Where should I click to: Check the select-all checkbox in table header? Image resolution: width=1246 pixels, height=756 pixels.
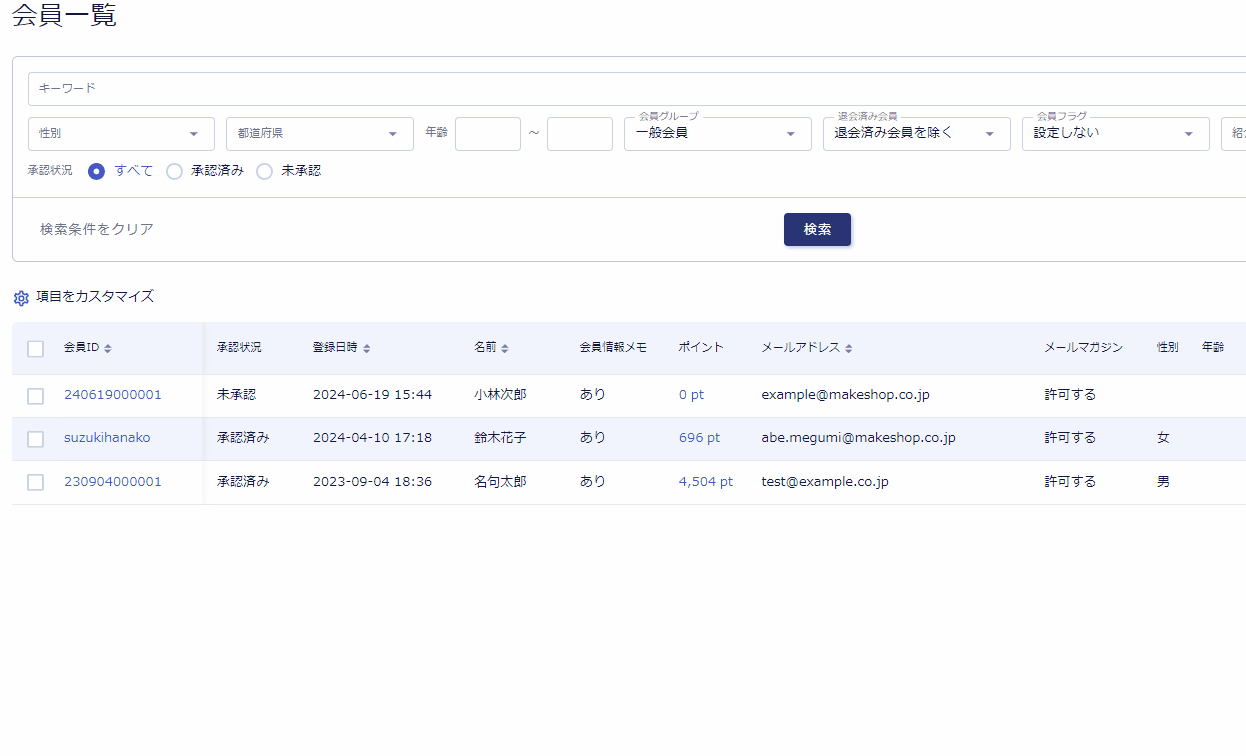[x=36, y=349]
